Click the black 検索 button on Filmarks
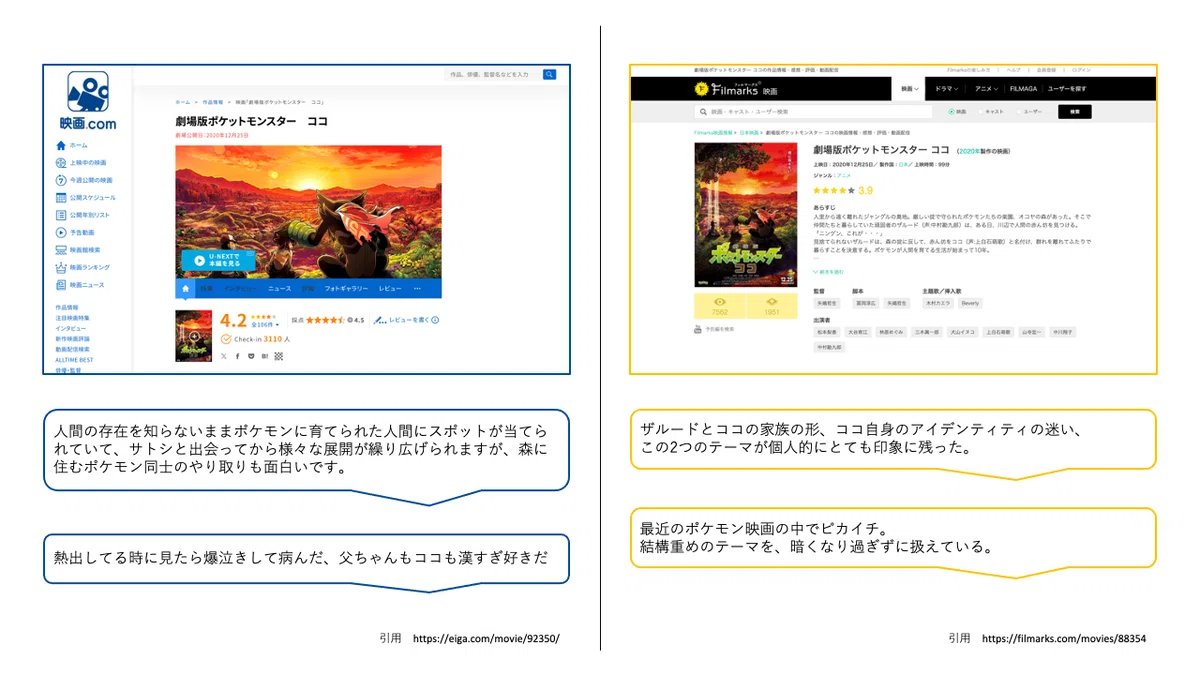The image size is (1200, 675). tap(1074, 112)
